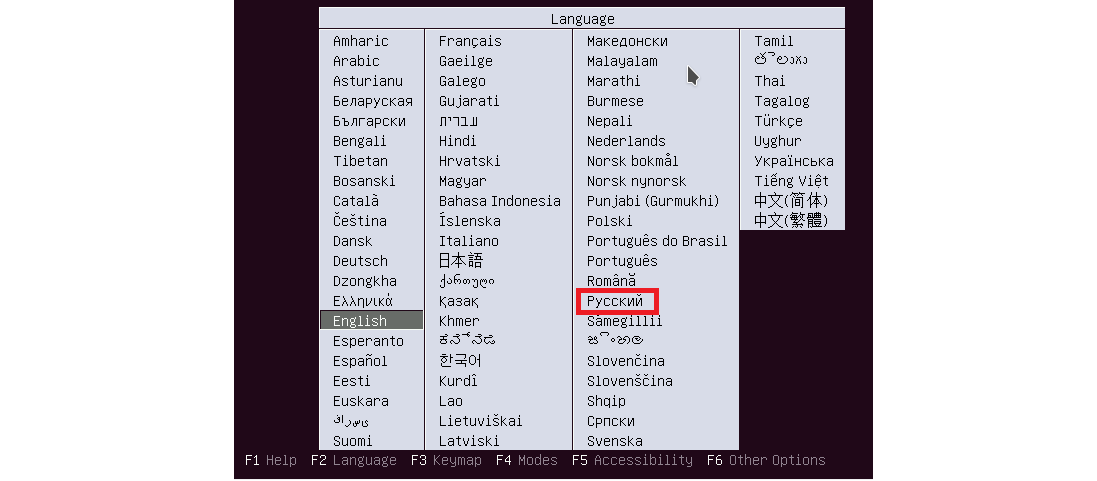
Task: Select Bahasa Indonesia option
Action: tap(499, 201)
